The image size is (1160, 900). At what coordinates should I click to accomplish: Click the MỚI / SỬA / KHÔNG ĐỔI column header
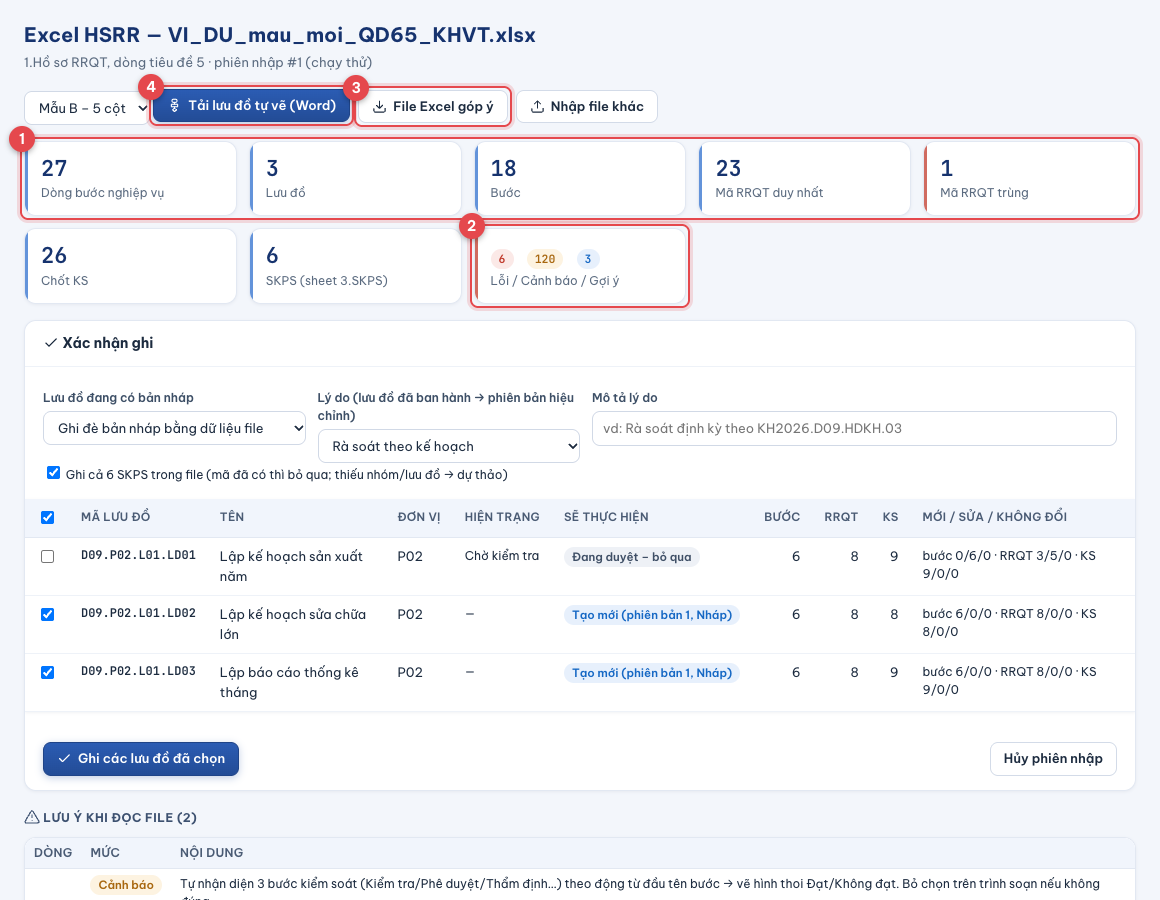[994, 517]
